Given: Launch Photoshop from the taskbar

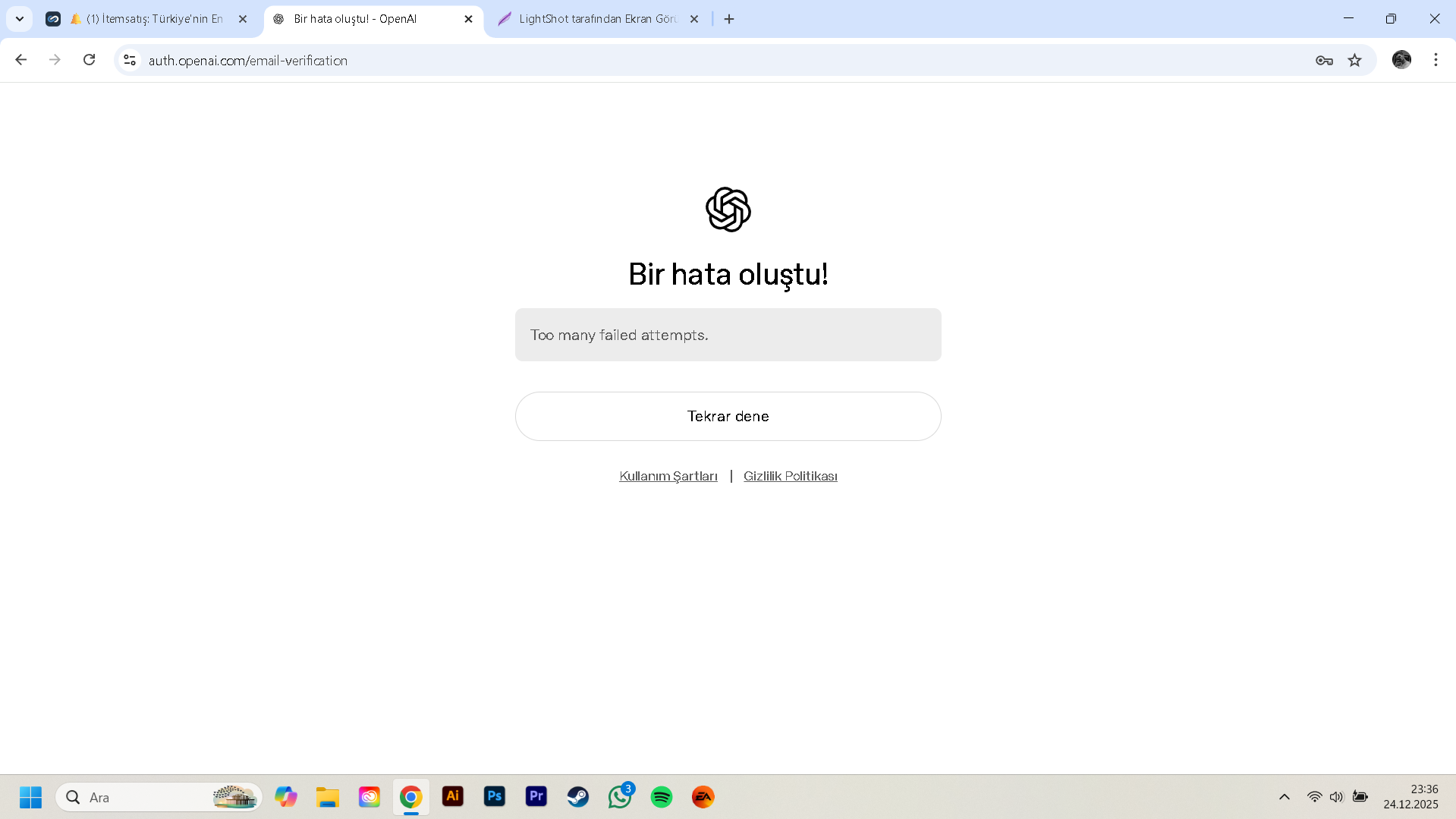Looking at the screenshot, I should (x=495, y=797).
